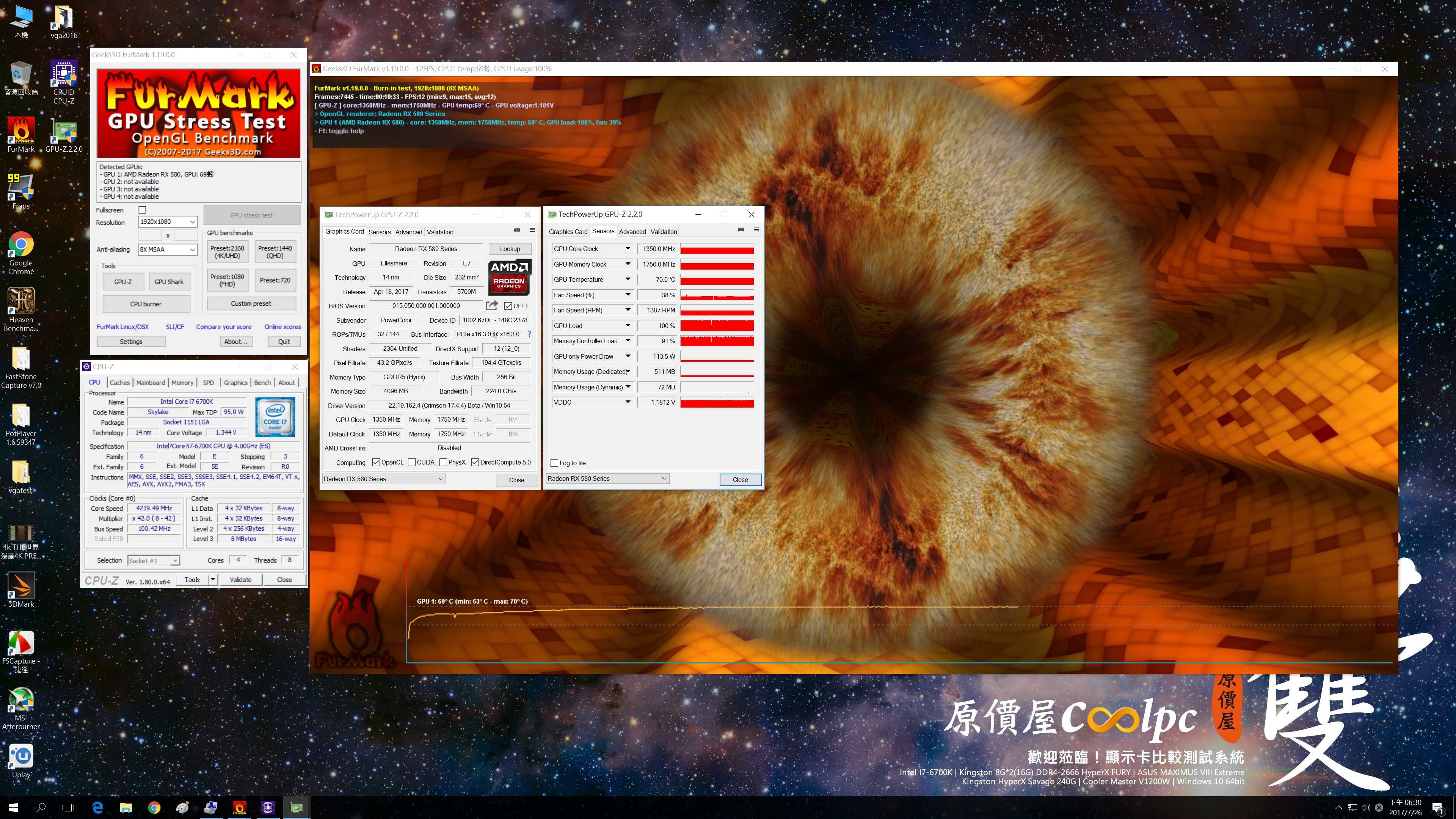
Task: Open the Advanced tab in GPU-Z Graphics Card window
Action: [409, 232]
